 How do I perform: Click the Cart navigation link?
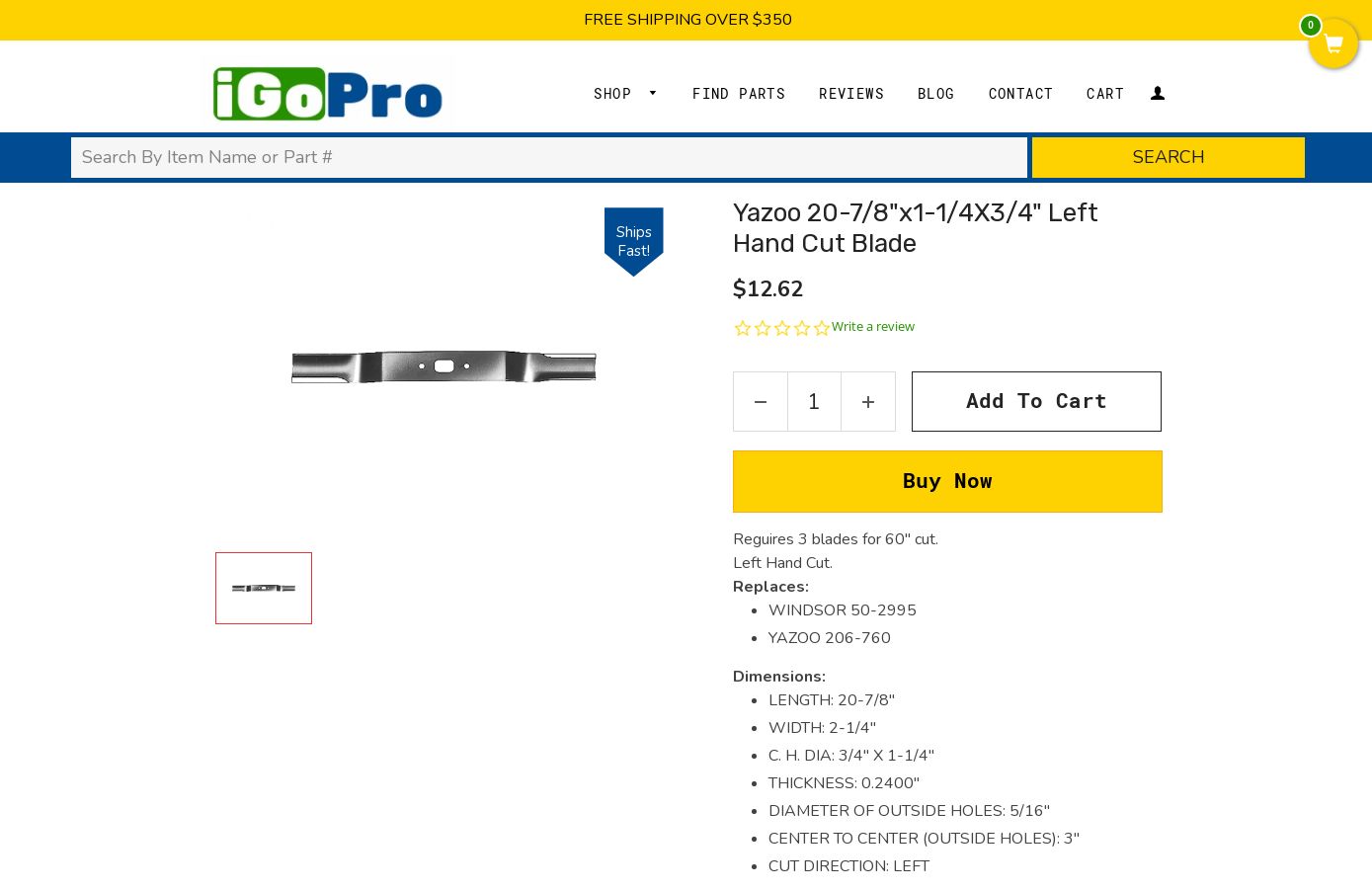[x=1105, y=94]
